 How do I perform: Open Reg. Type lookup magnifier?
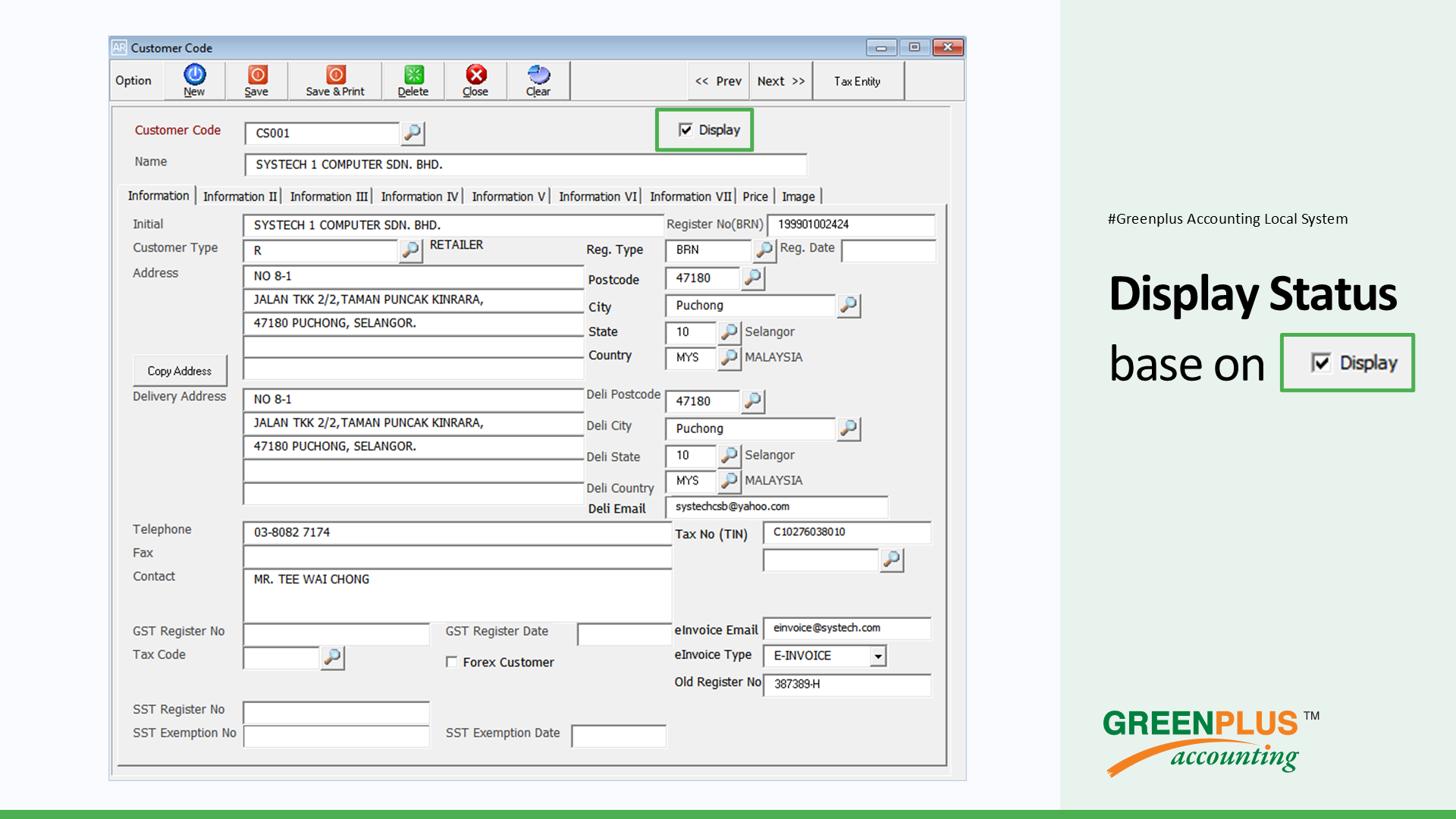(764, 249)
